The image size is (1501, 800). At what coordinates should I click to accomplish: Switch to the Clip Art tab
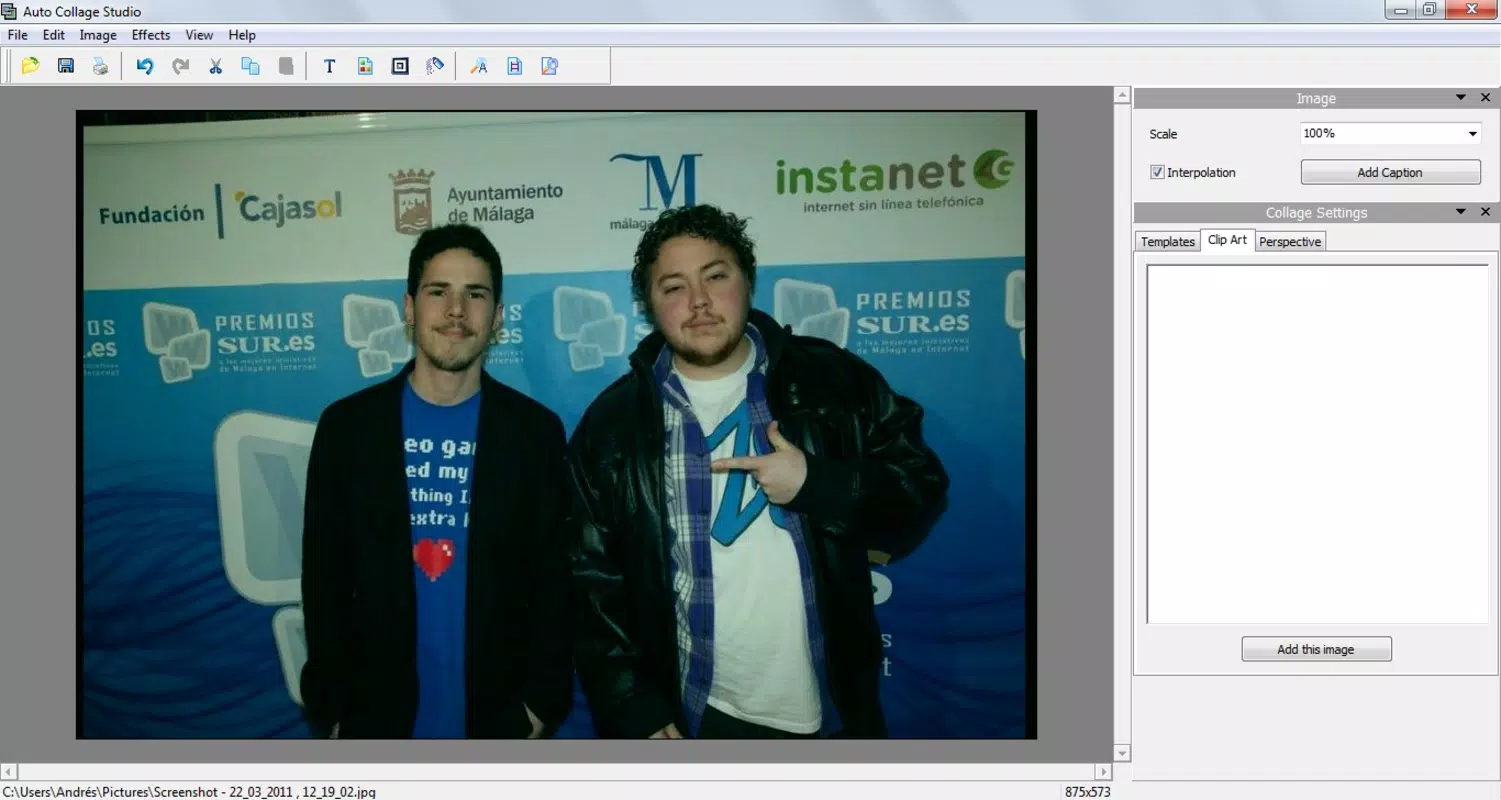tap(1227, 240)
